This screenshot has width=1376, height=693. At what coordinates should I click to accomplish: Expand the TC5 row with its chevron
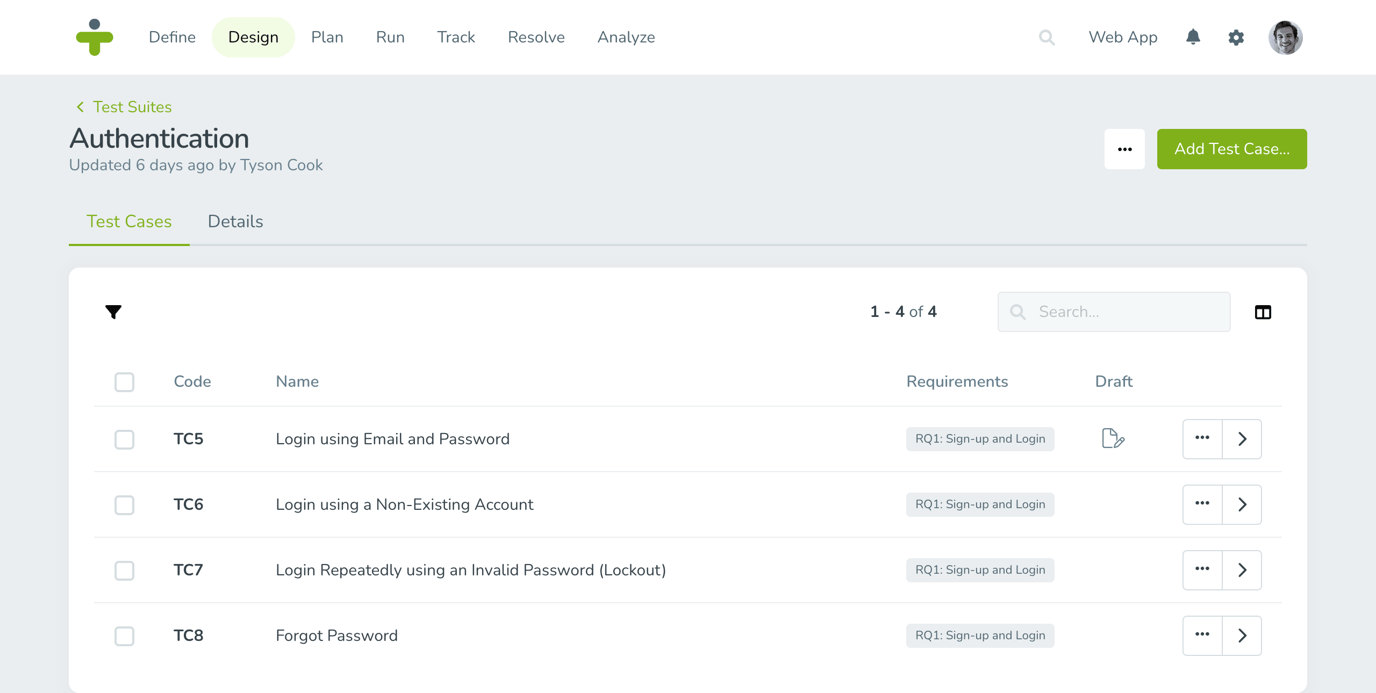tap(1241, 438)
